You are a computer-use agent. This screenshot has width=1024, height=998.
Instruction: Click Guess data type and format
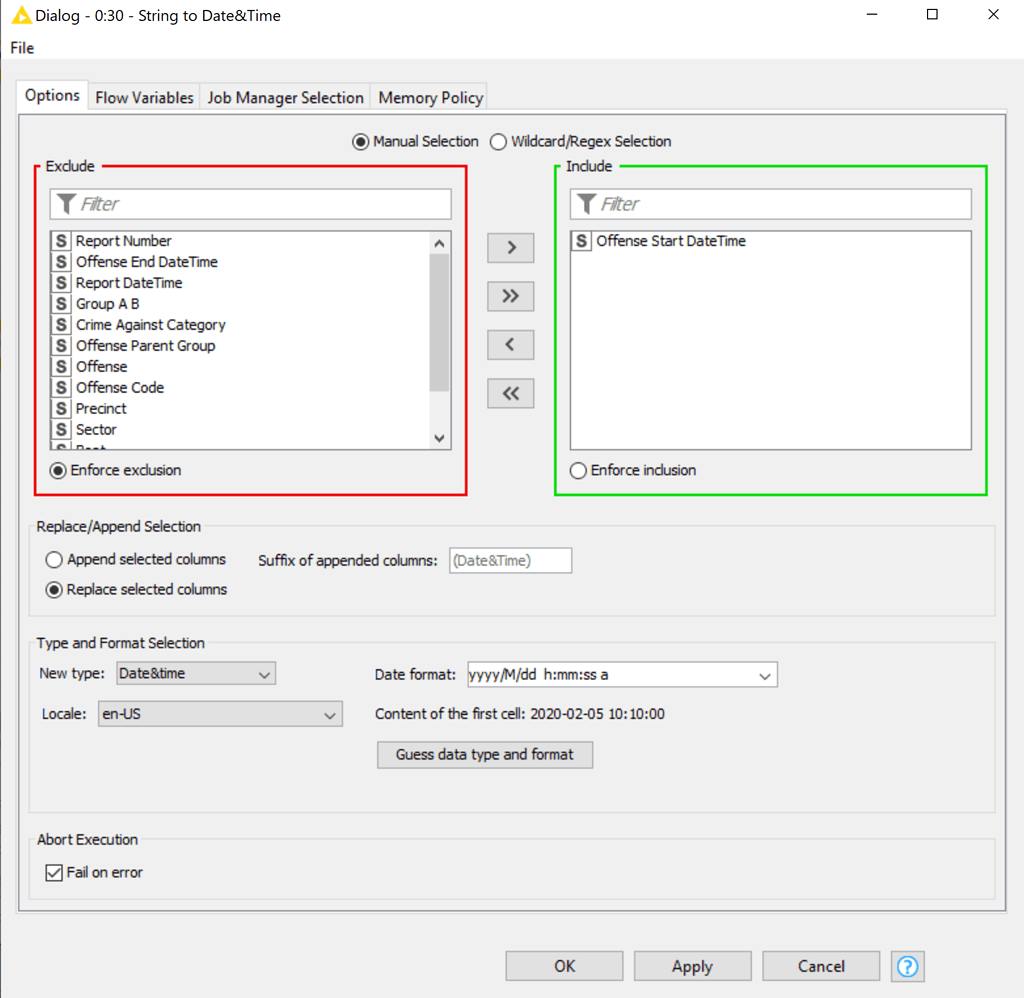(x=484, y=754)
